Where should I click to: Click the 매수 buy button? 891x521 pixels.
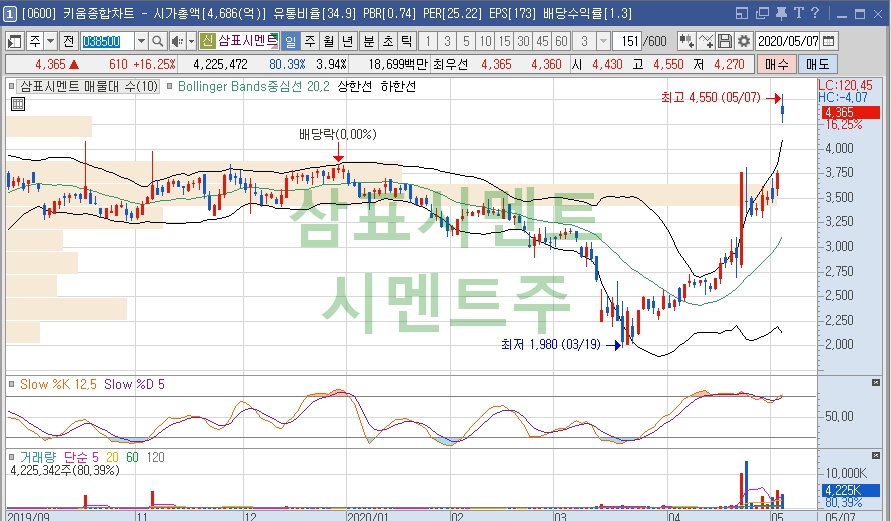tap(776, 64)
